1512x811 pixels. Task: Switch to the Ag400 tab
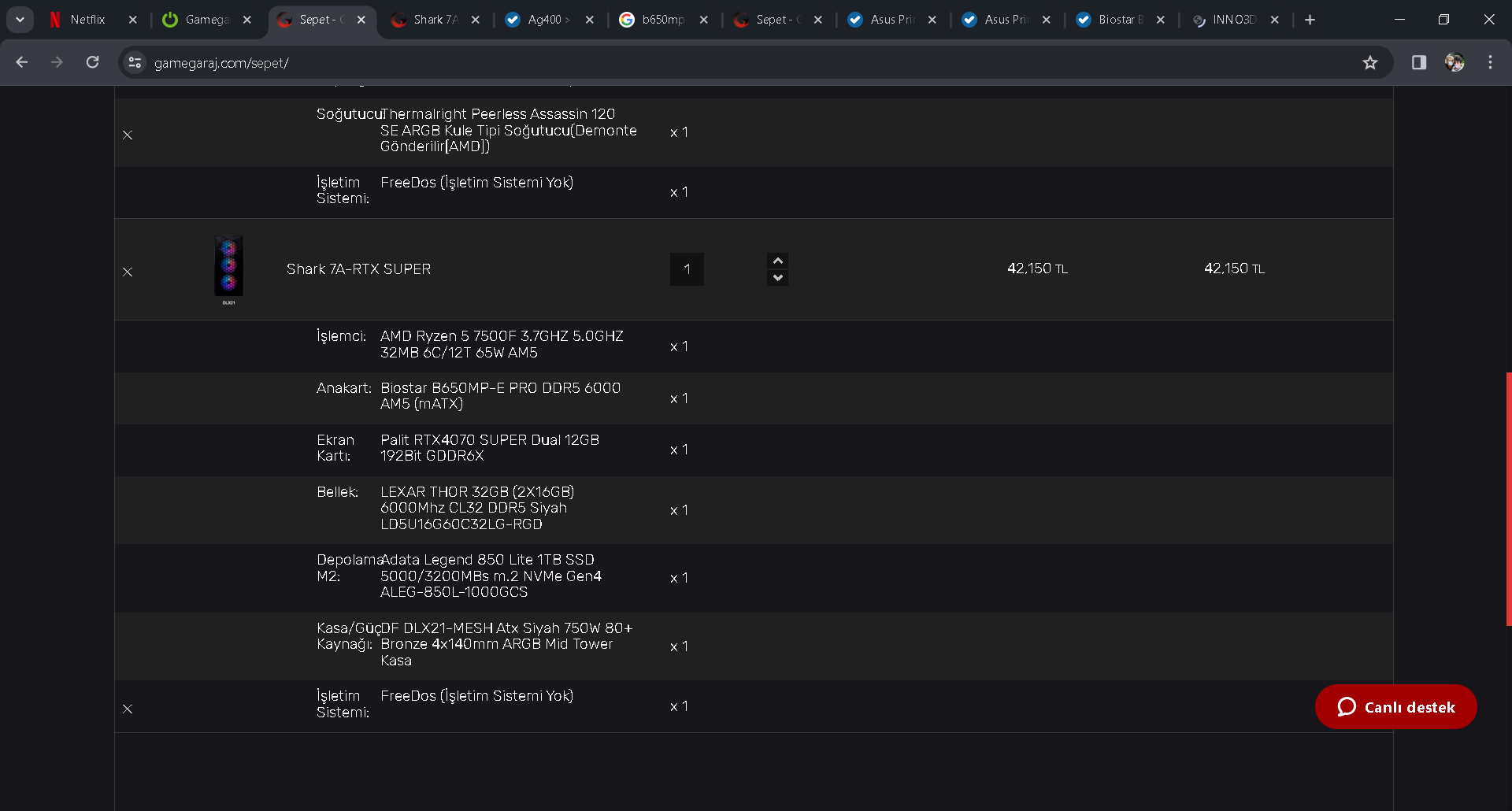(x=549, y=20)
